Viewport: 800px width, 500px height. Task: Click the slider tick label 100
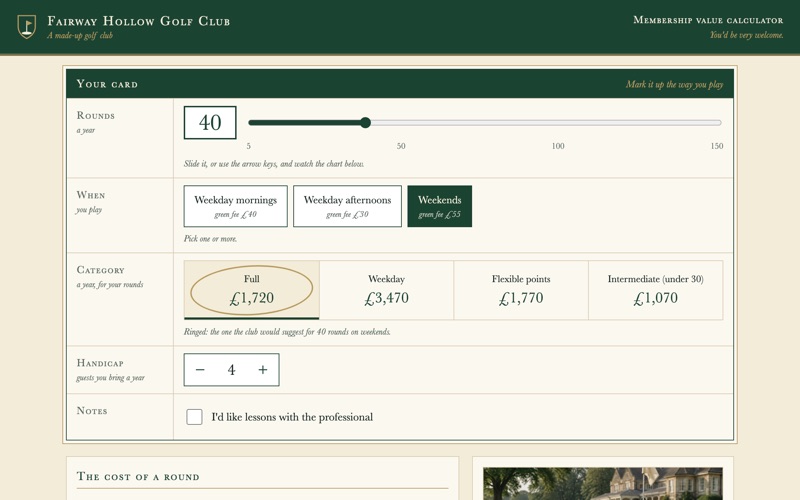click(558, 146)
